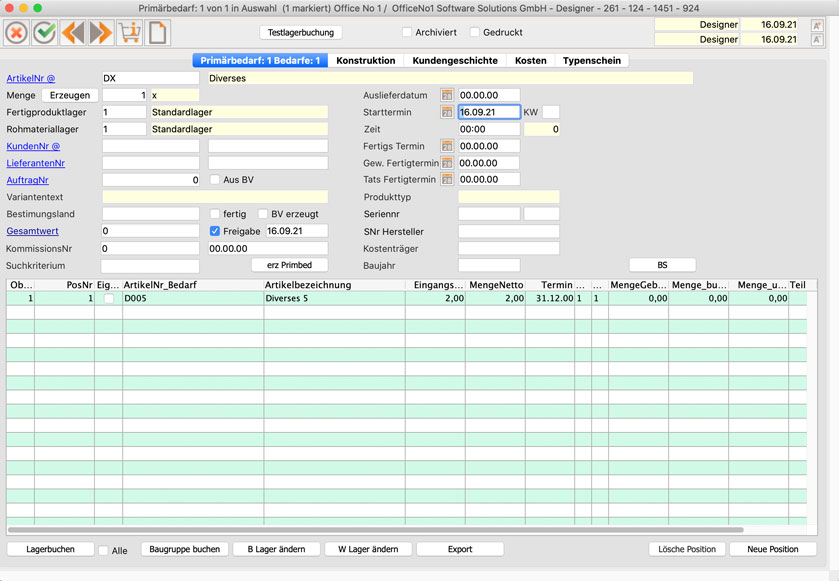Click the Zeit field showing 00:00
The width and height of the screenshot is (839, 581).
click(489, 129)
